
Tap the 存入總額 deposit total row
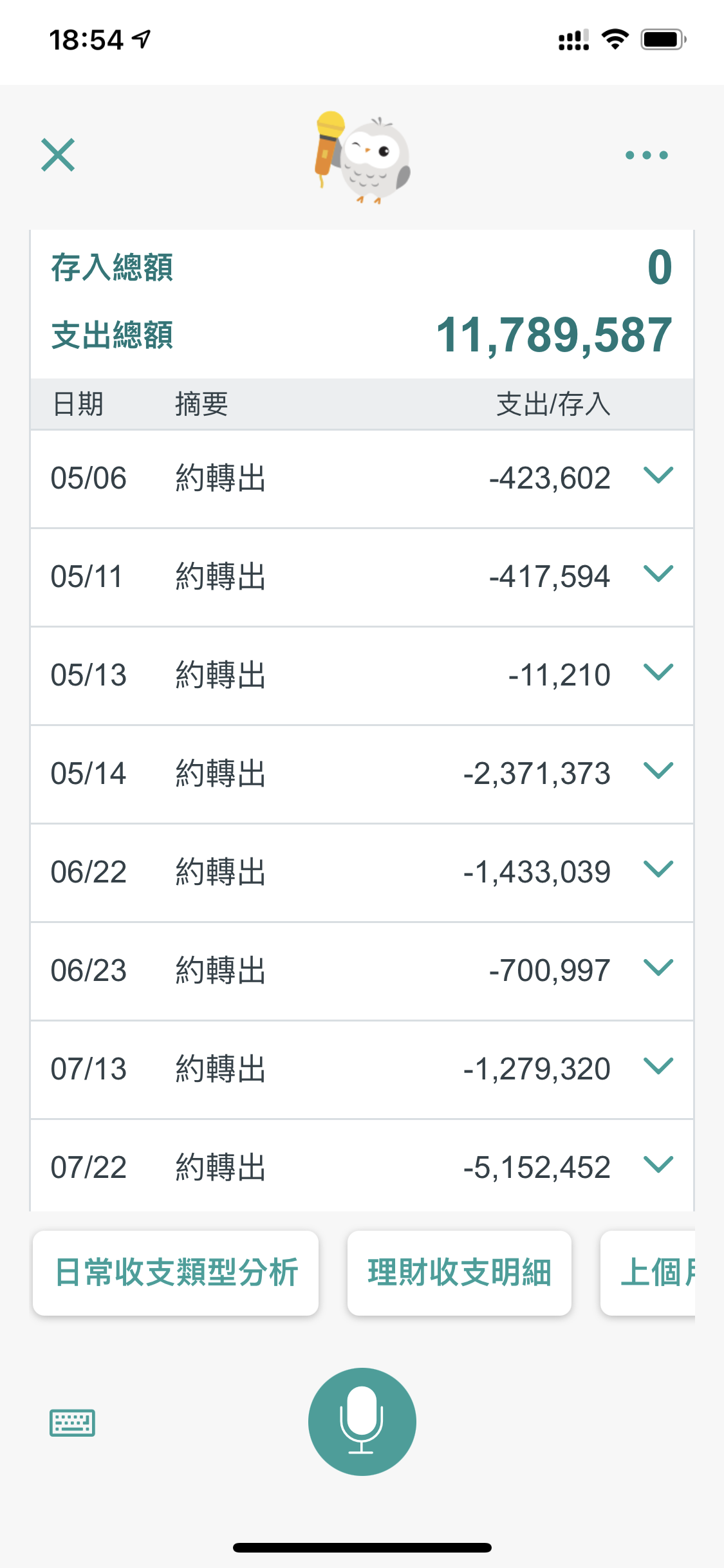(362, 267)
